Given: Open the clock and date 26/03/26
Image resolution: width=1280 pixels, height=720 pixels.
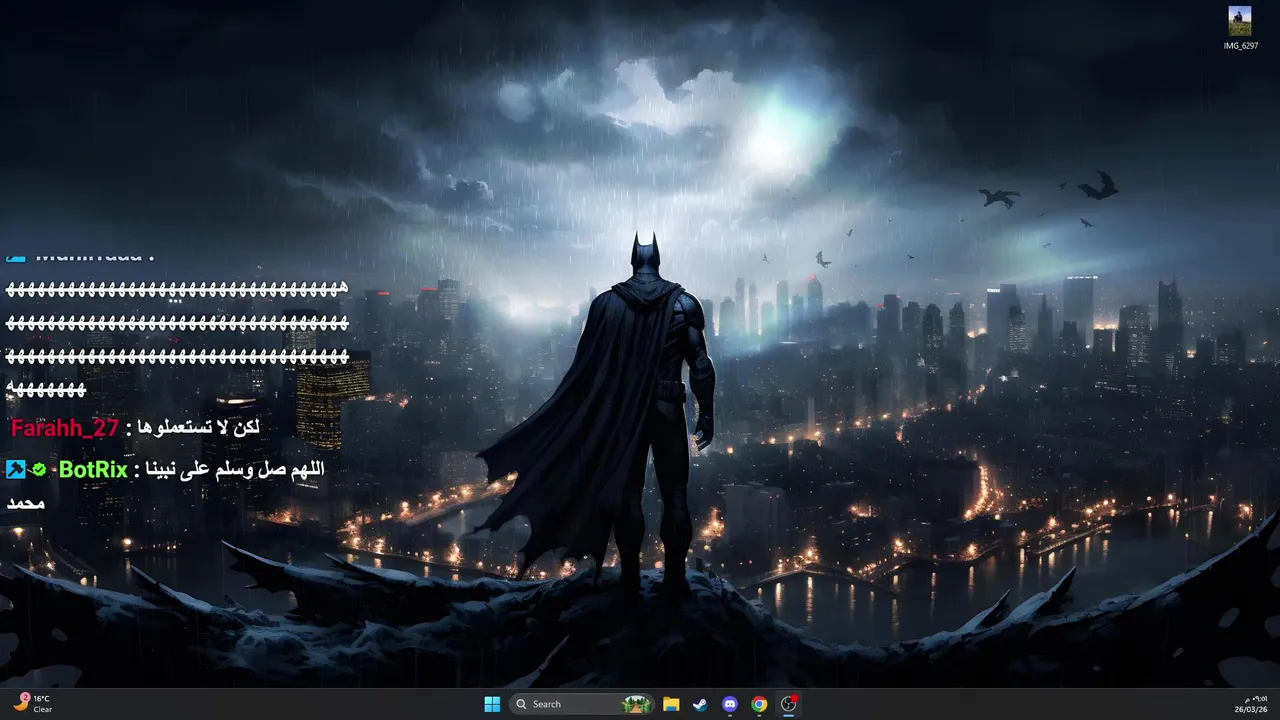Looking at the screenshot, I should [1250, 704].
